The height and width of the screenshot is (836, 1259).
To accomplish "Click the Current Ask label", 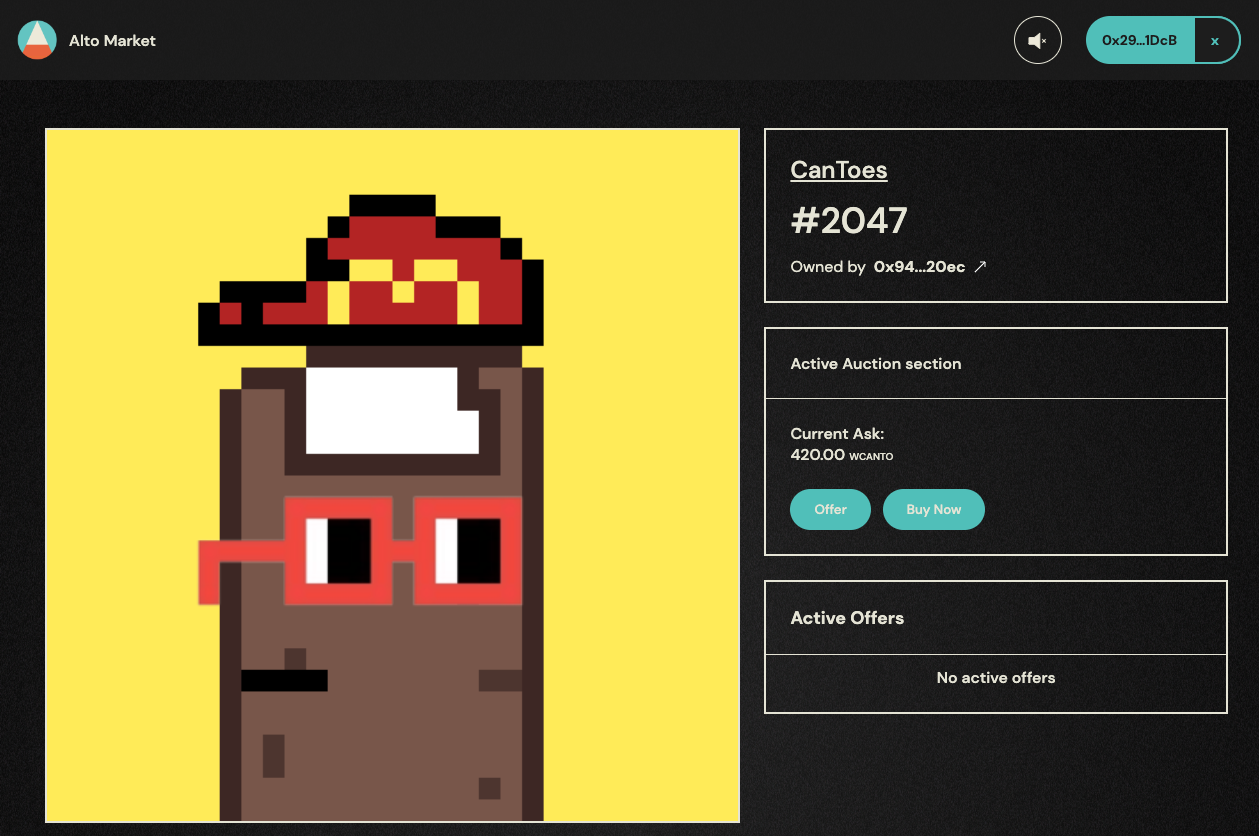I will [837, 434].
